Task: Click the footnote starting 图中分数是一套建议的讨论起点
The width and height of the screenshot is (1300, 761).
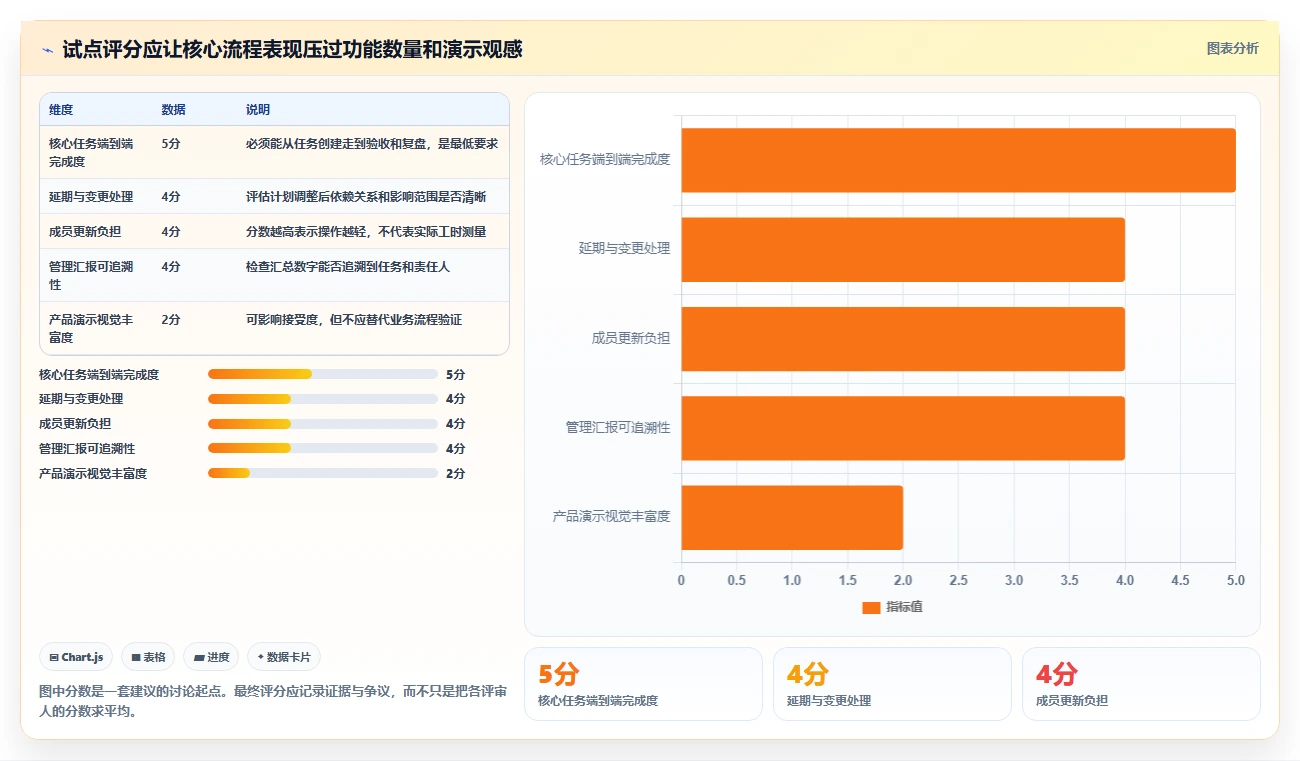Action: coord(273,702)
